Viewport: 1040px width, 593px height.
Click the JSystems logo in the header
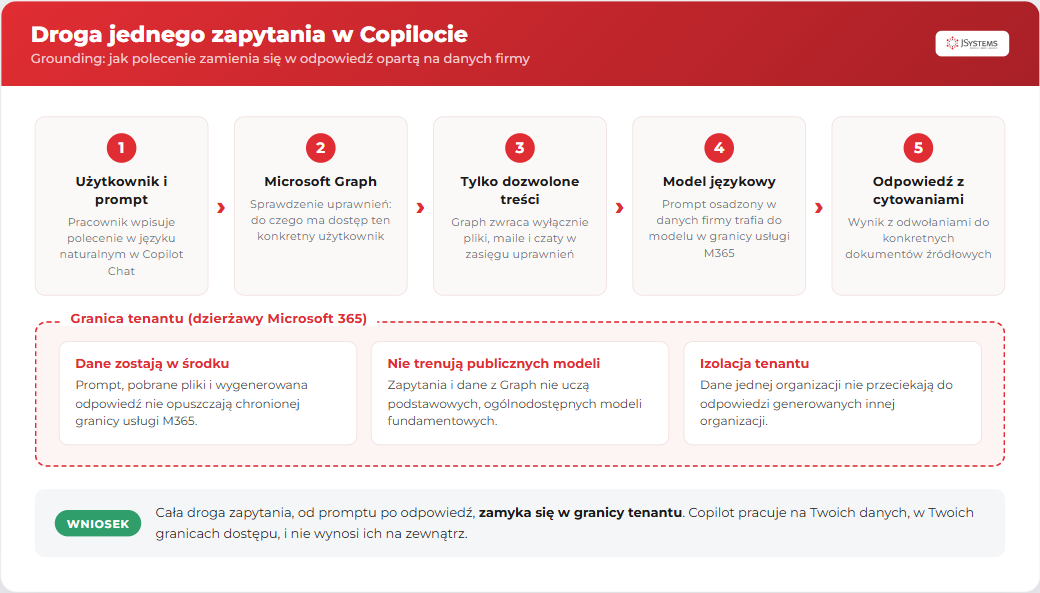[972, 44]
